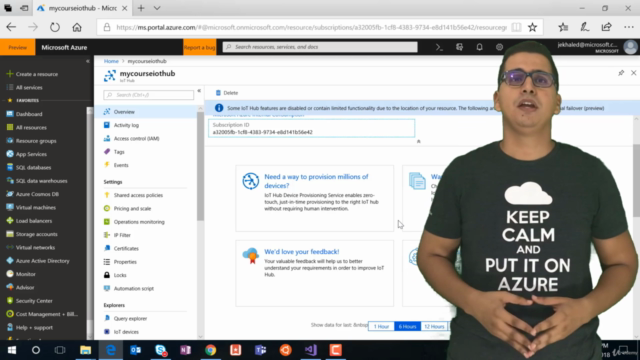Screen dimensions: 640x360
Task: Open Properties of the hub
Action: 120,262
